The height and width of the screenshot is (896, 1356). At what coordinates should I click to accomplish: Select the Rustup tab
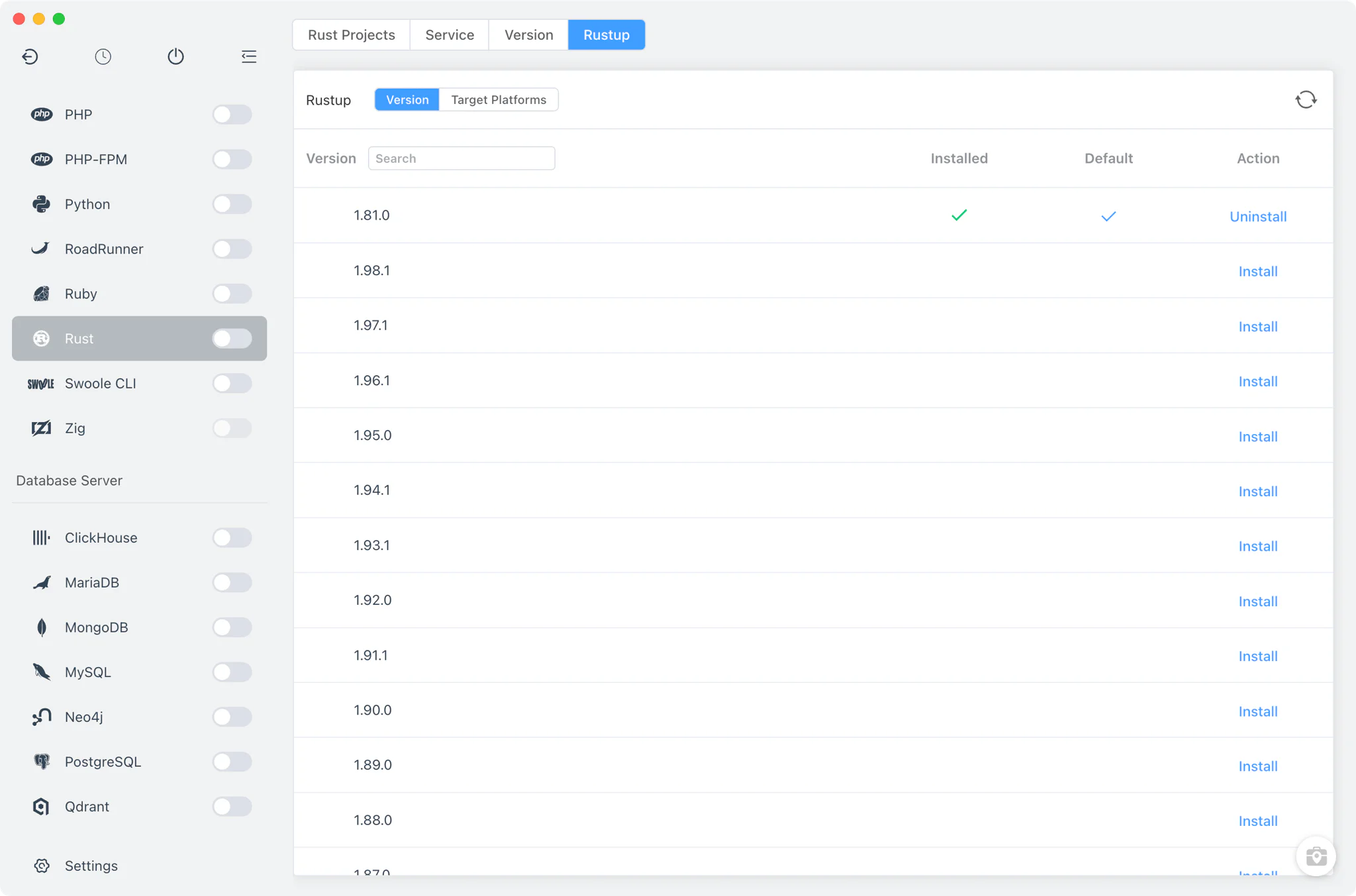tap(606, 35)
